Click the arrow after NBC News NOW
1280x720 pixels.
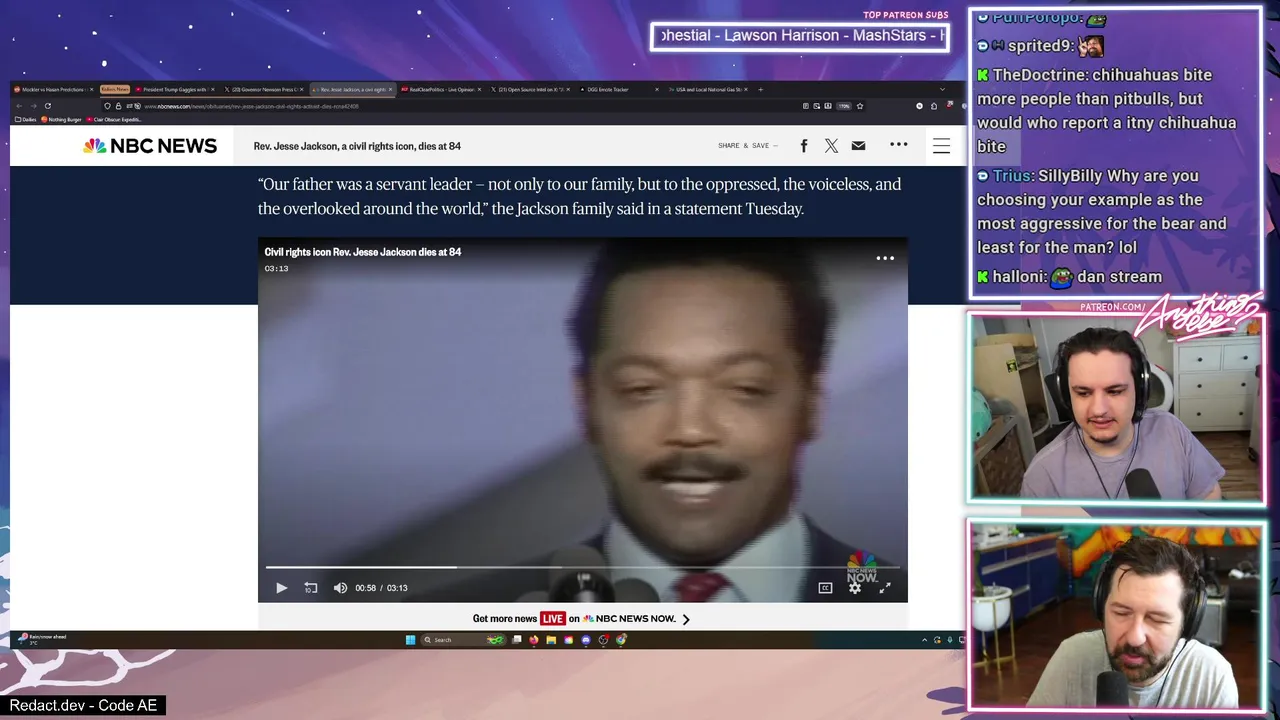pos(686,619)
